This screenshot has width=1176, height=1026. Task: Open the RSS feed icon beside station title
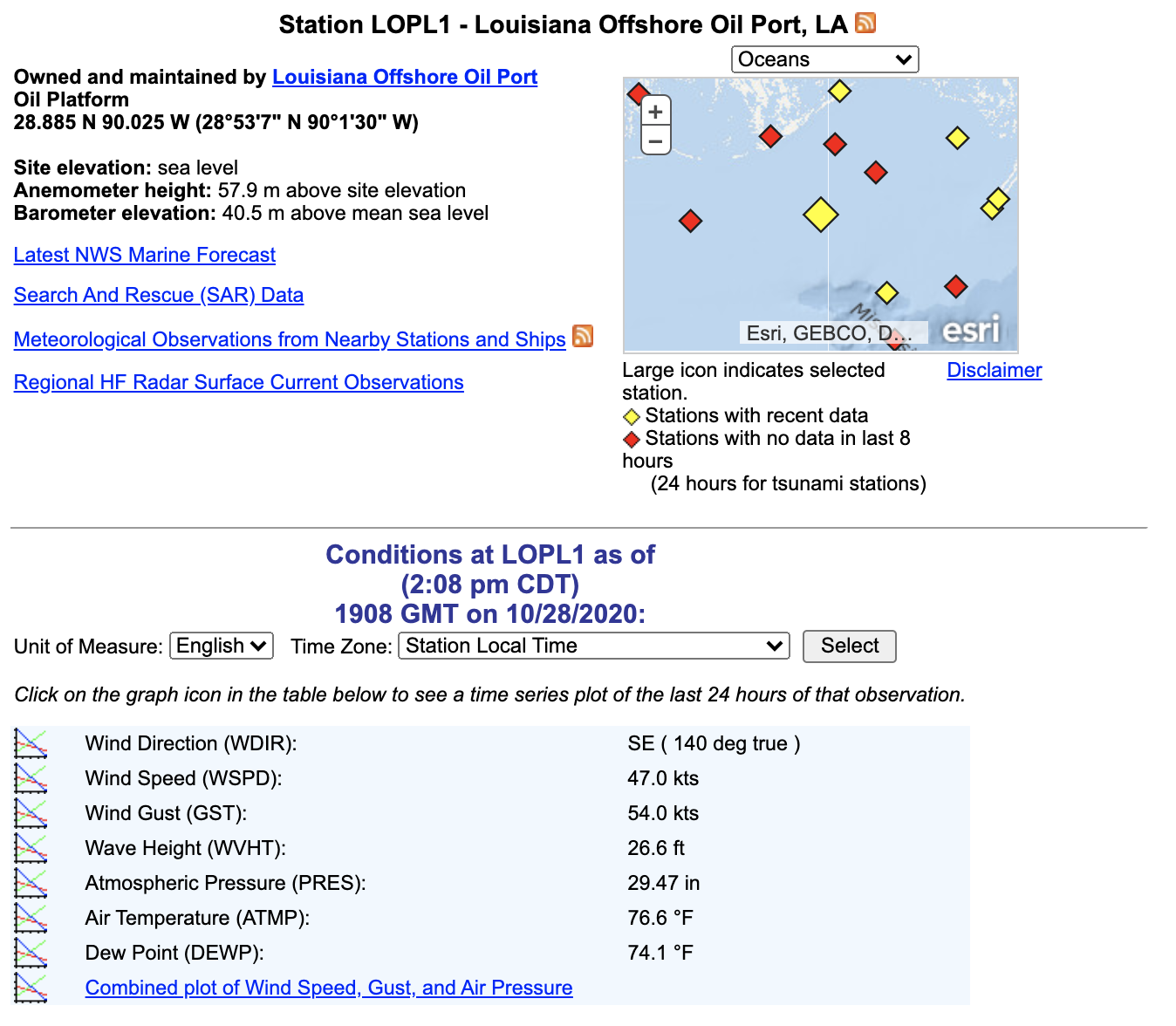(865, 23)
